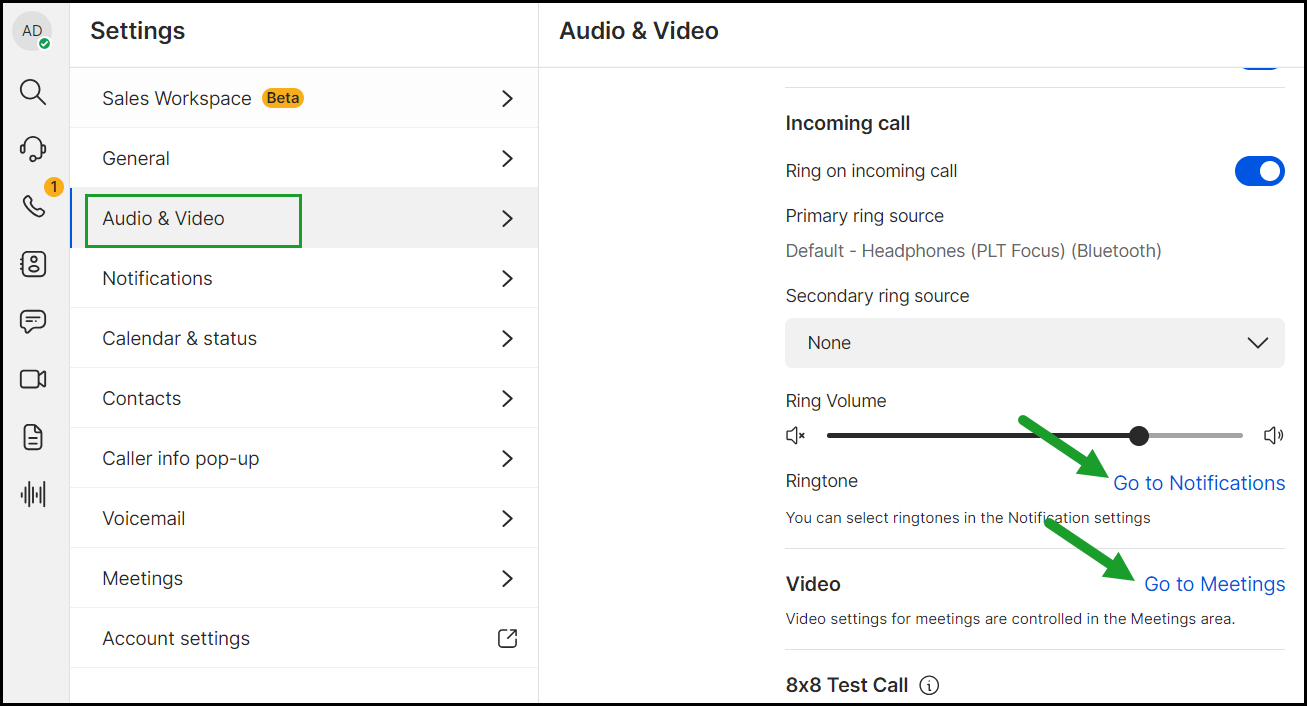1307x706 pixels.
Task: Click the Ringtone label
Action: coord(822,481)
